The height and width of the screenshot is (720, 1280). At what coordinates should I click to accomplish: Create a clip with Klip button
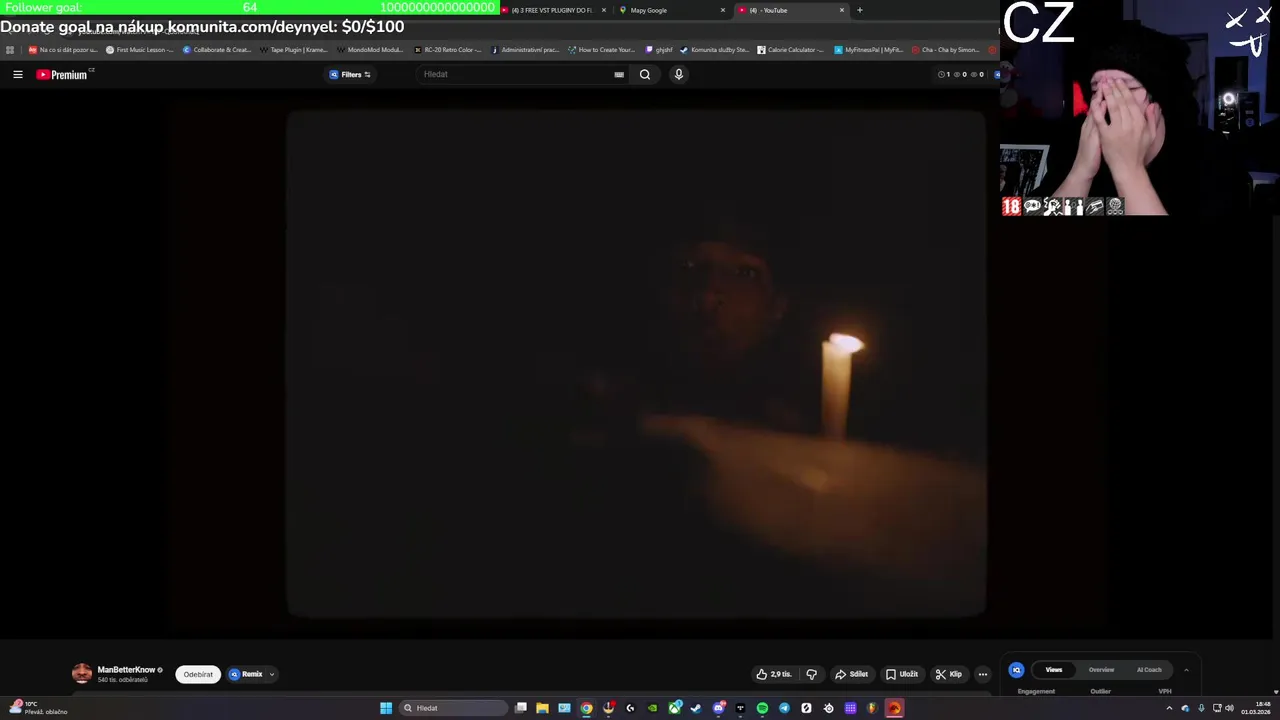pyautogui.click(x=948, y=674)
